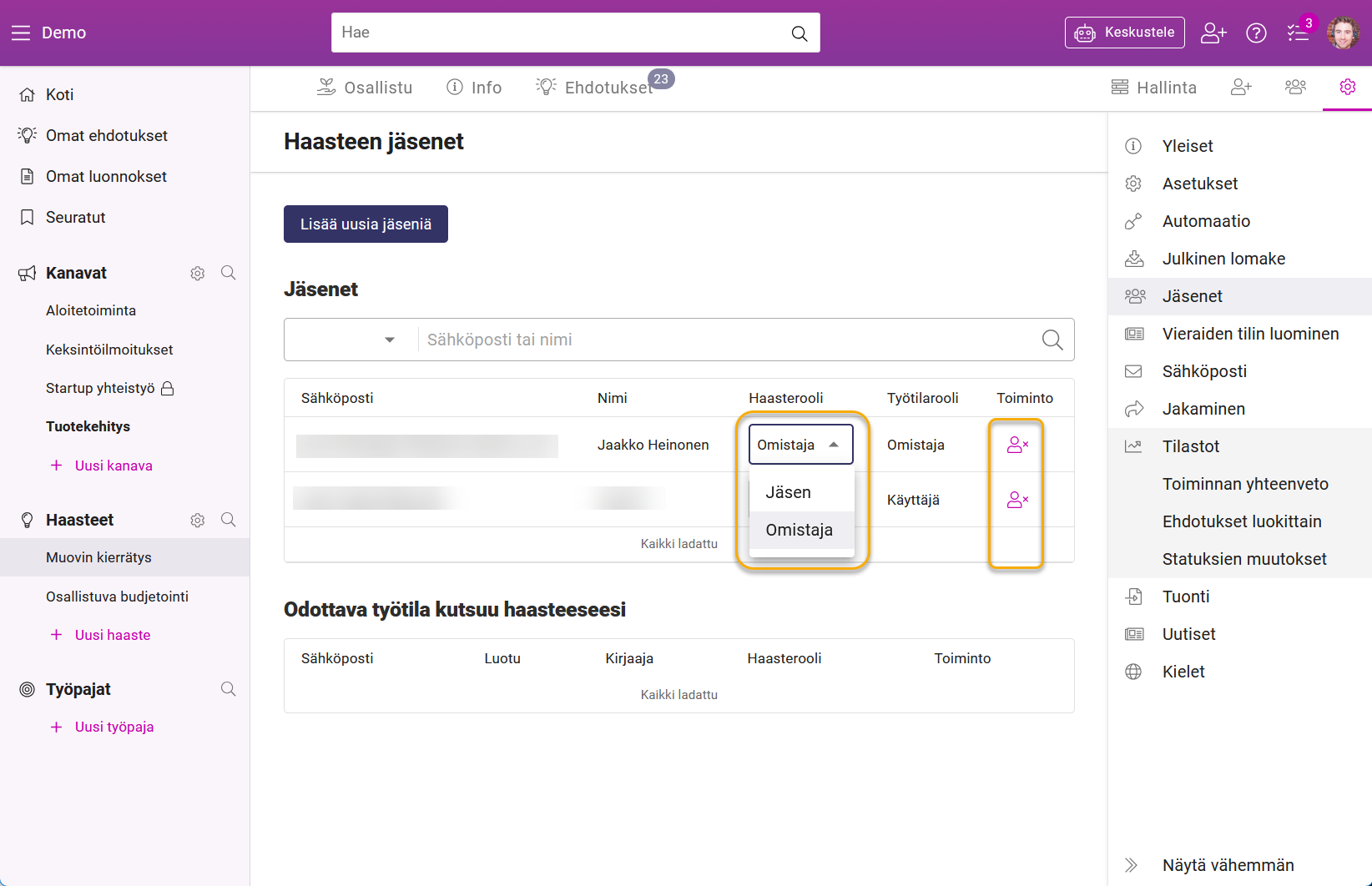The width and height of the screenshot is (1372, 886).
Task: Open Automaatio in settings menu
Action: pos(1206,221)
